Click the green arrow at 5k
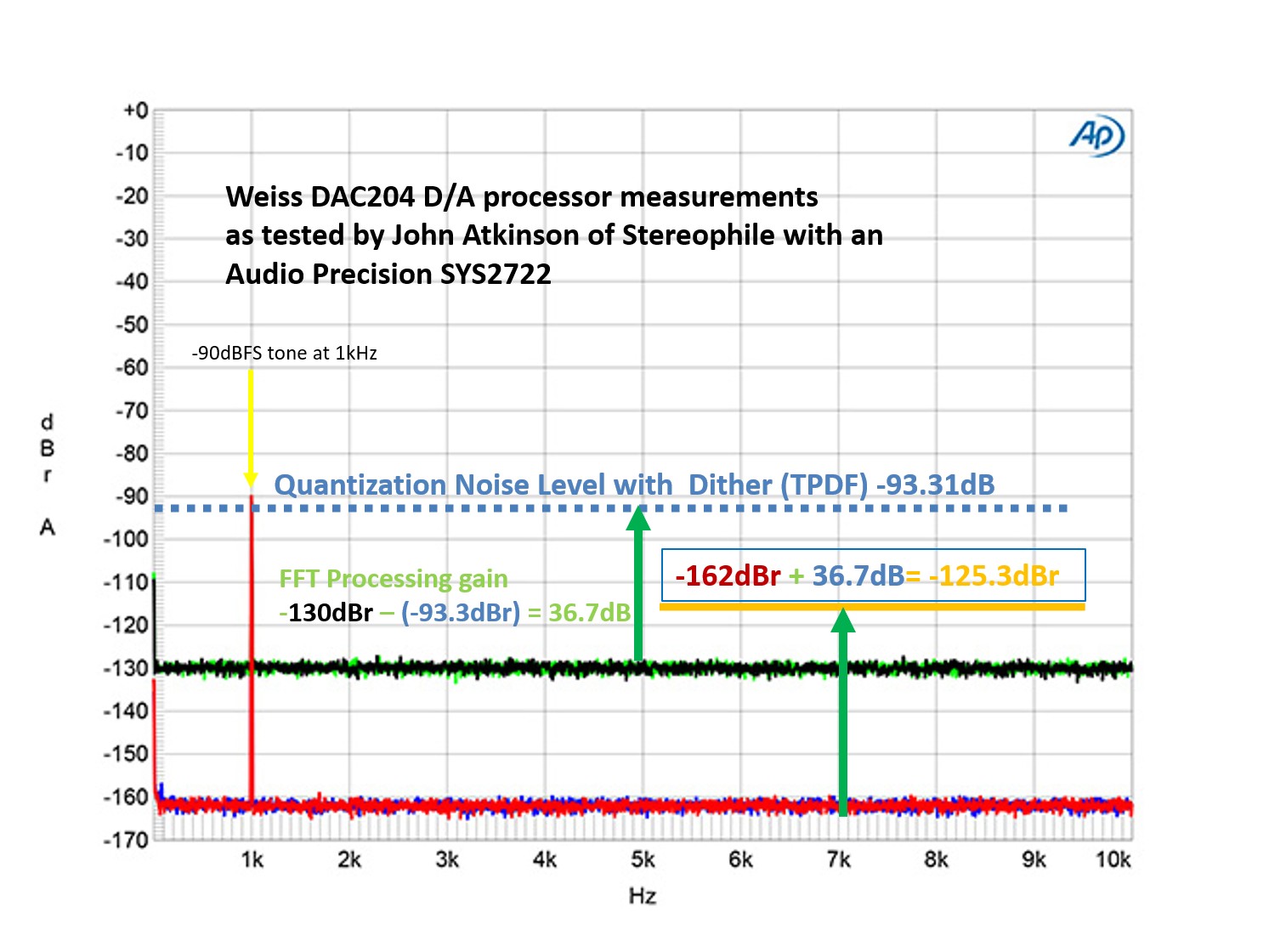 pos(638,586)
